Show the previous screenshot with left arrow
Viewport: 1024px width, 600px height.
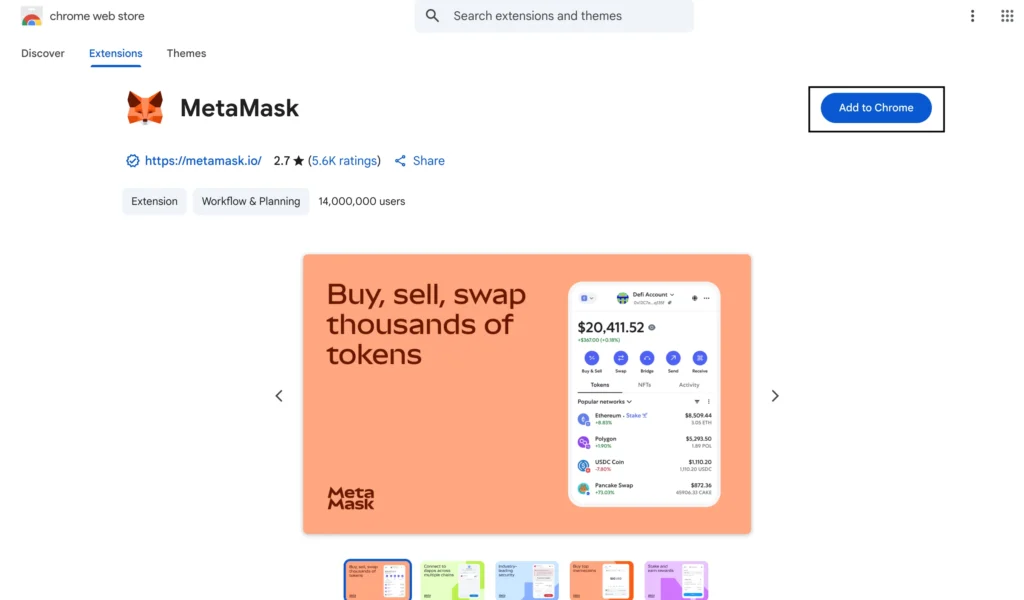pyautogui.click(x=279, y=396)
